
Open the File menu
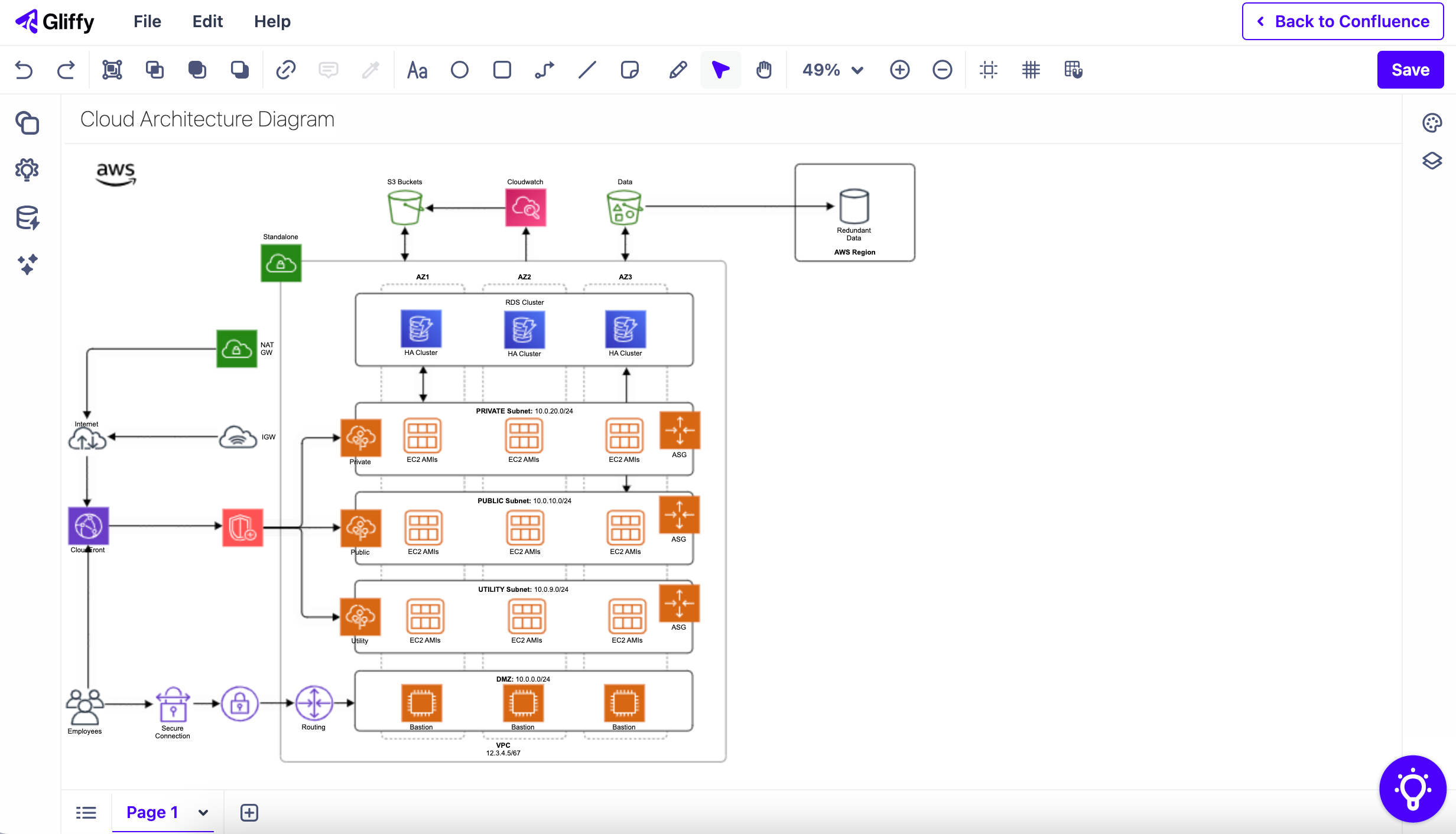[147, 21]
